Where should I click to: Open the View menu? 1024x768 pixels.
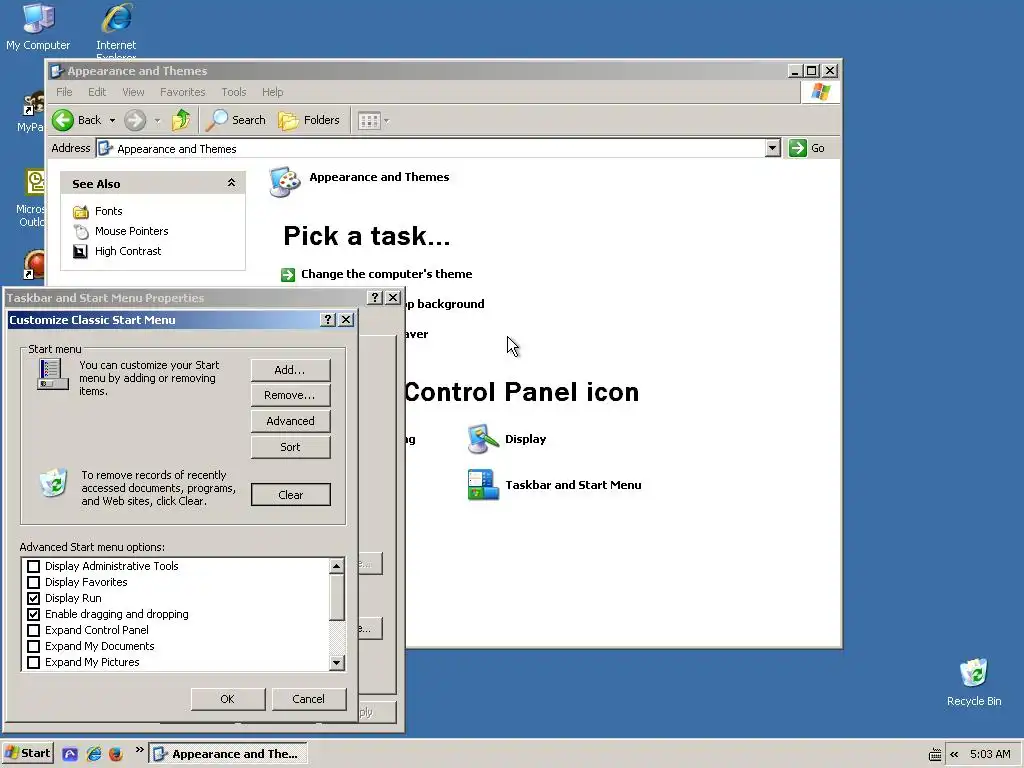pos(133,92)
